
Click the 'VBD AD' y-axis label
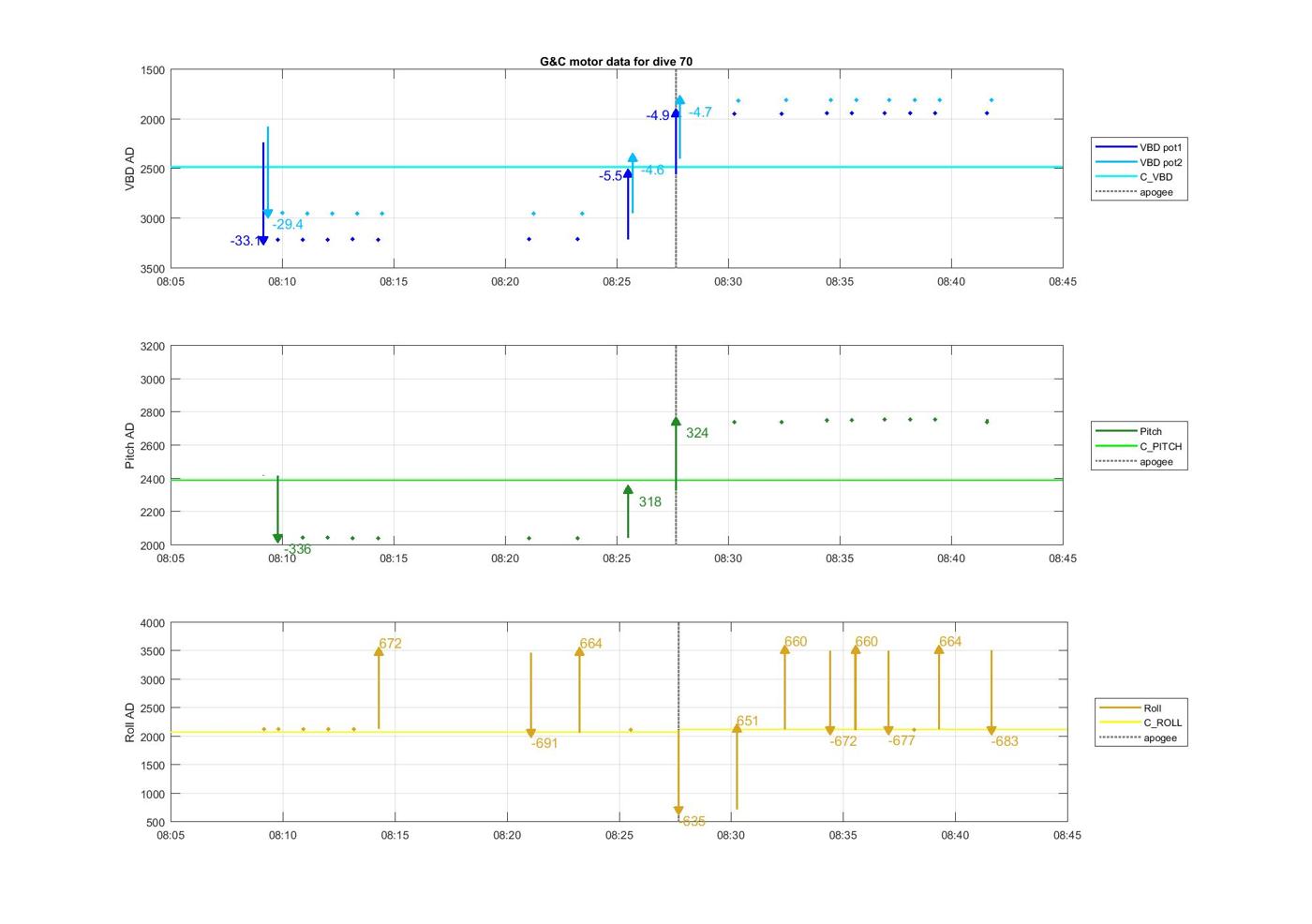130,169
